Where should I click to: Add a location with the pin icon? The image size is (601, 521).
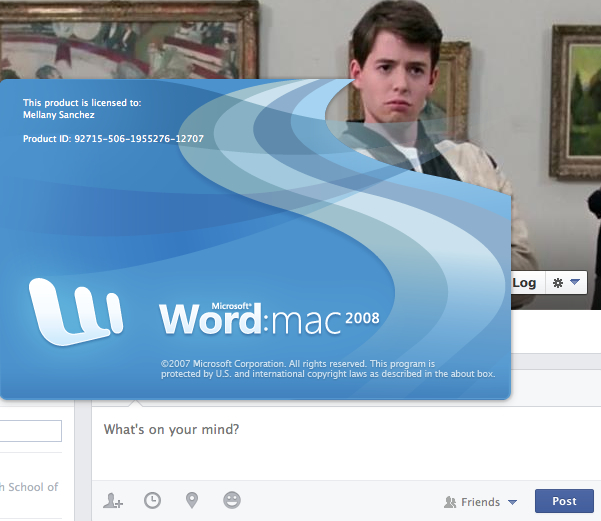click(x=192, y=500)
